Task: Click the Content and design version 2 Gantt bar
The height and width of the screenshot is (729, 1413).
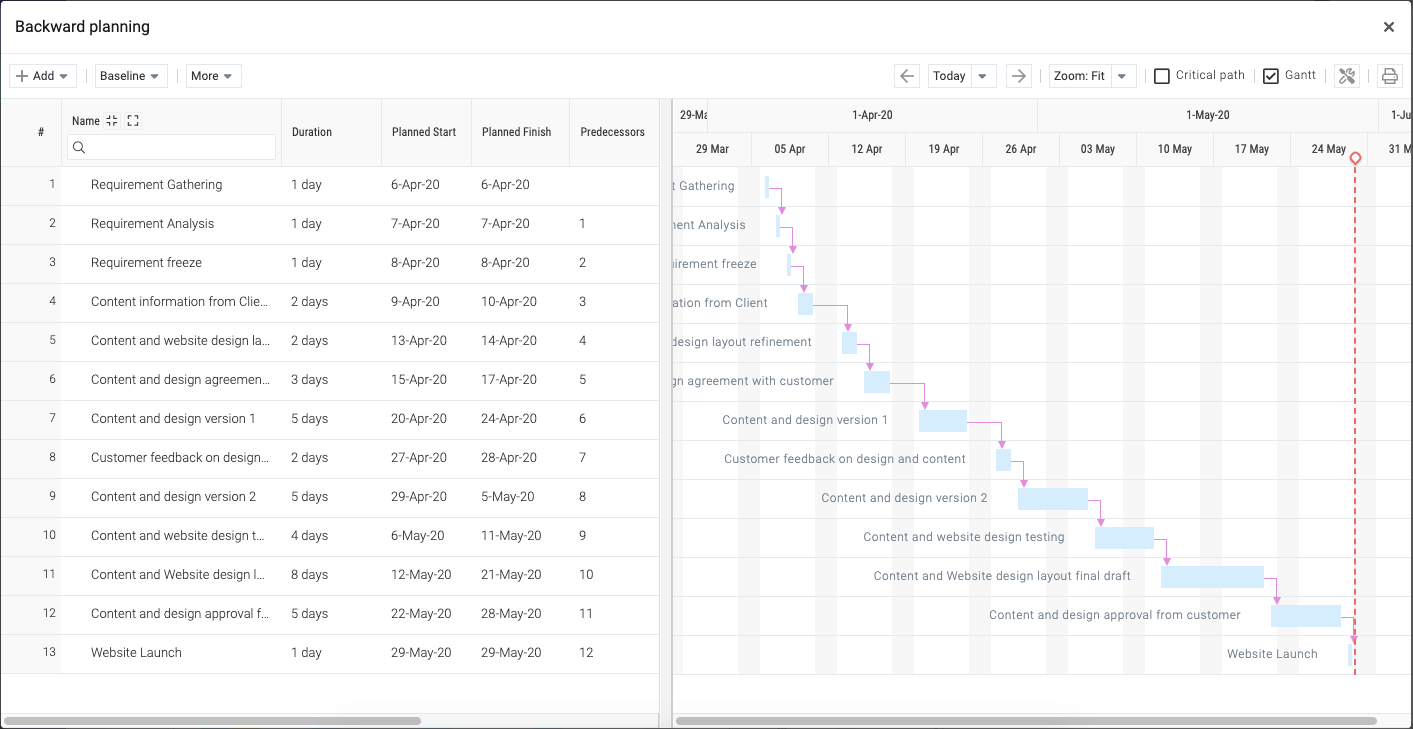Action: [x=1053, y=499]
